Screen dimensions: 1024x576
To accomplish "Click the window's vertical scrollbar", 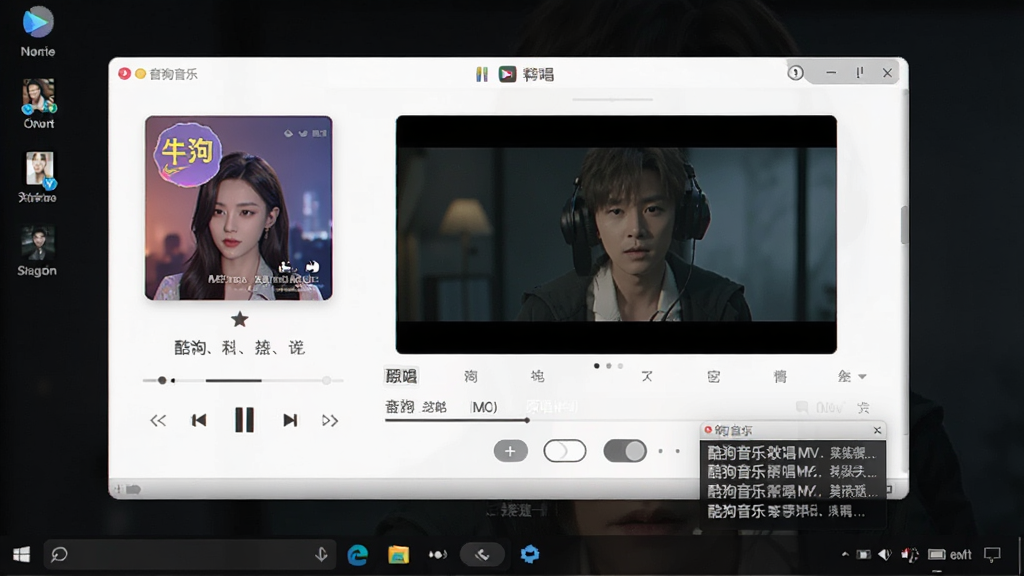I will [904, 225].
